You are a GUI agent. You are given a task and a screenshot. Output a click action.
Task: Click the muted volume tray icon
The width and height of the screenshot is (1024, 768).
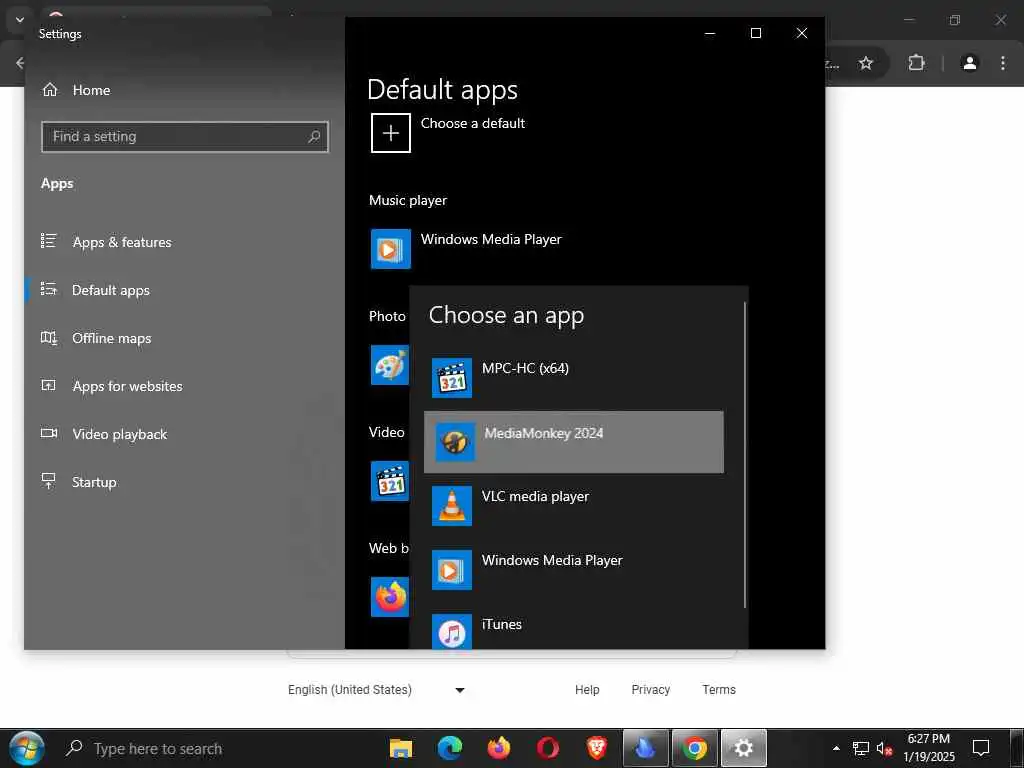point(884,749)
